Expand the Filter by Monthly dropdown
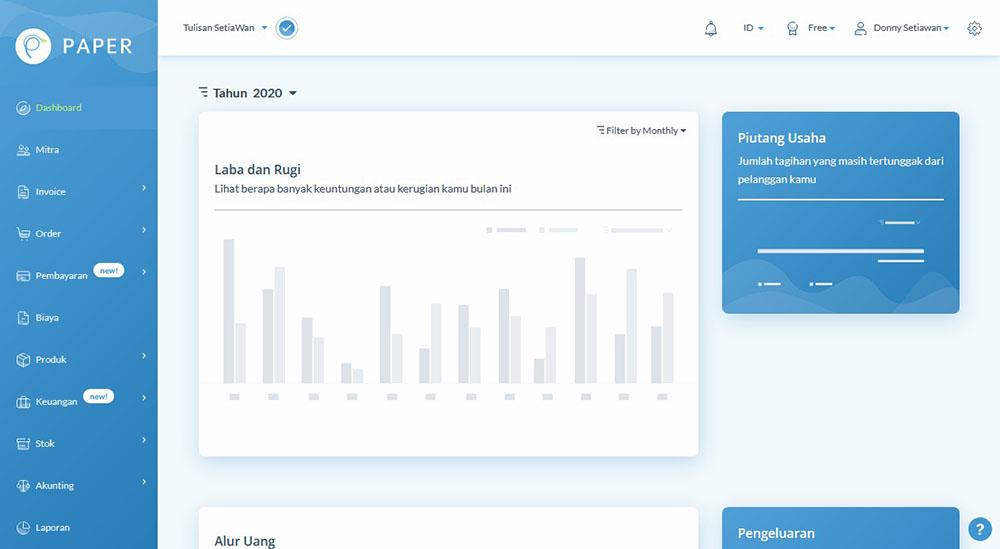This screenshot has width=1000, height=549. (641, 131)
